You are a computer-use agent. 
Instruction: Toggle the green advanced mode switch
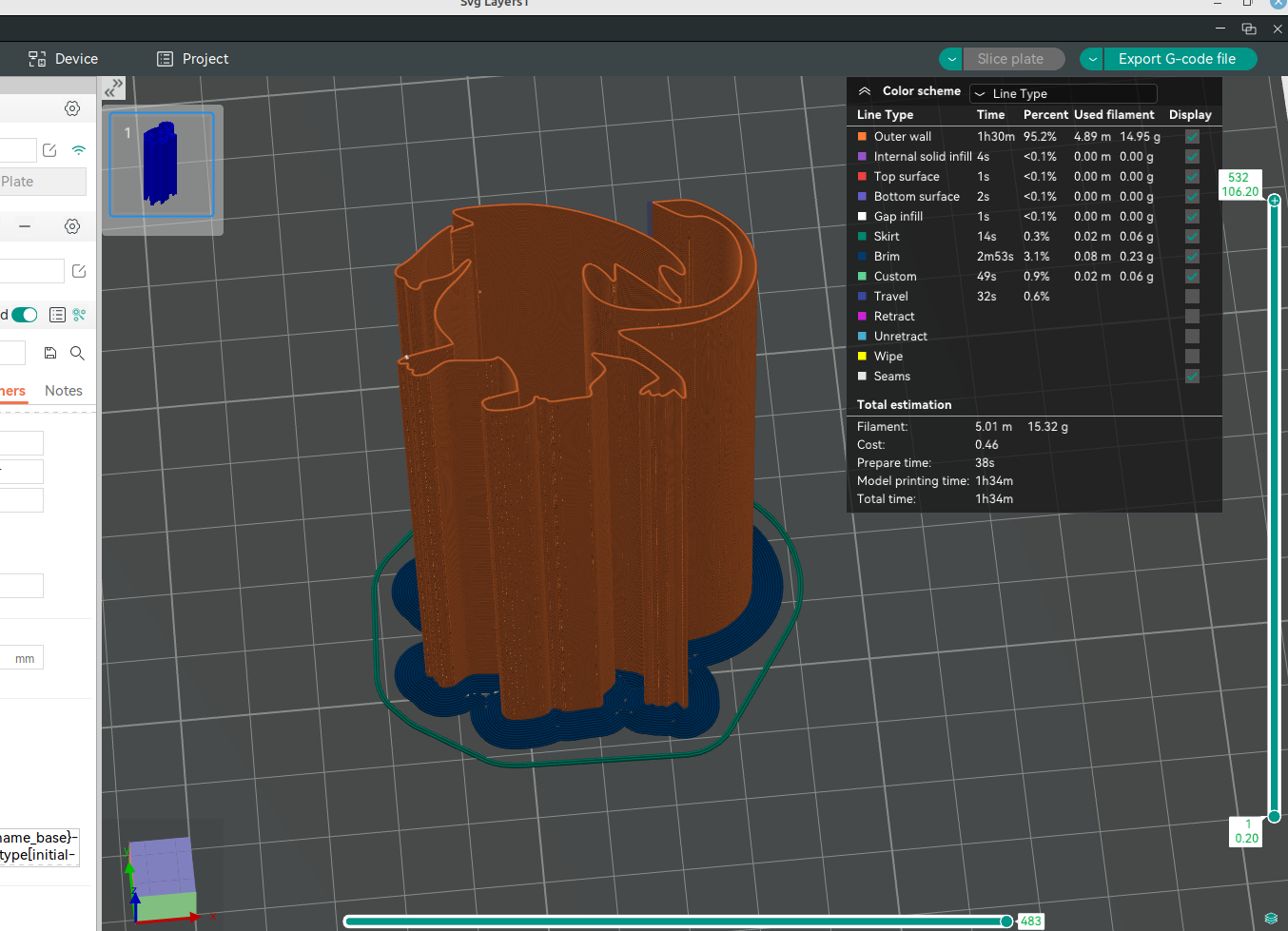pos(25,315)
